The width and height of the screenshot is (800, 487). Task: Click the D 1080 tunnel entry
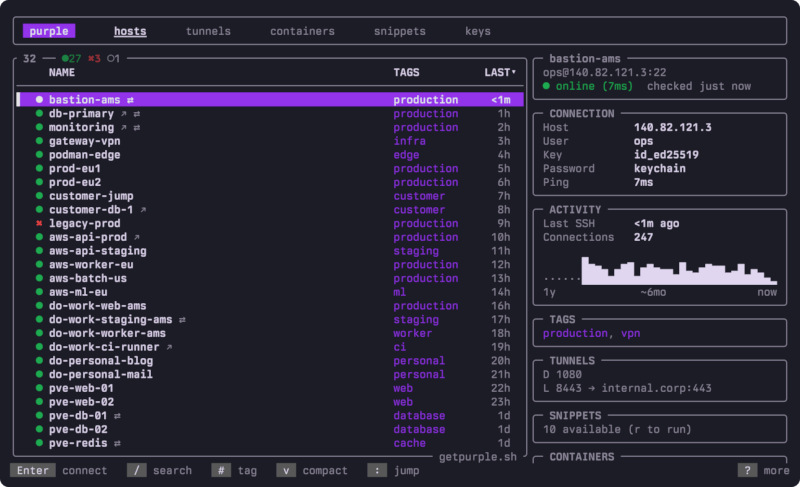562,375
